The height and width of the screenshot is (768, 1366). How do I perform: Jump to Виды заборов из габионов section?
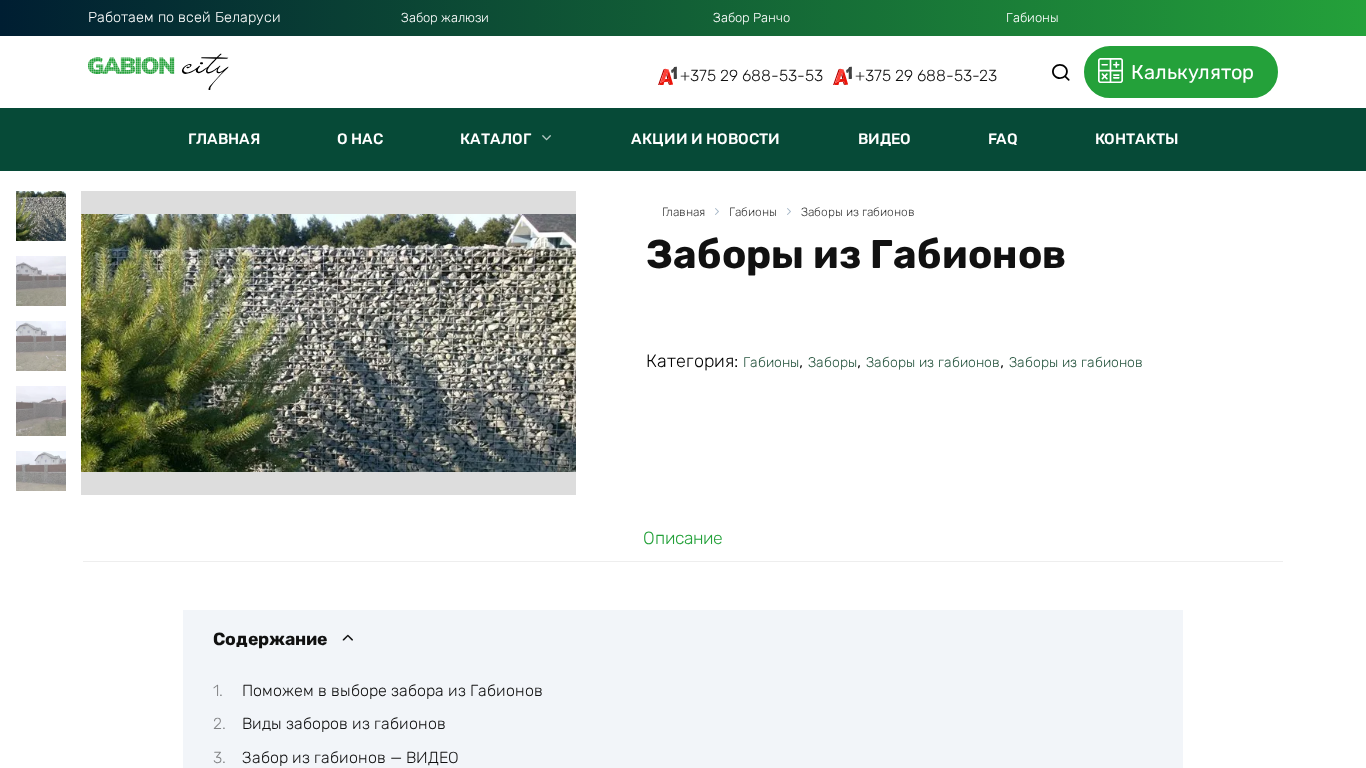(x=343, y=724)
